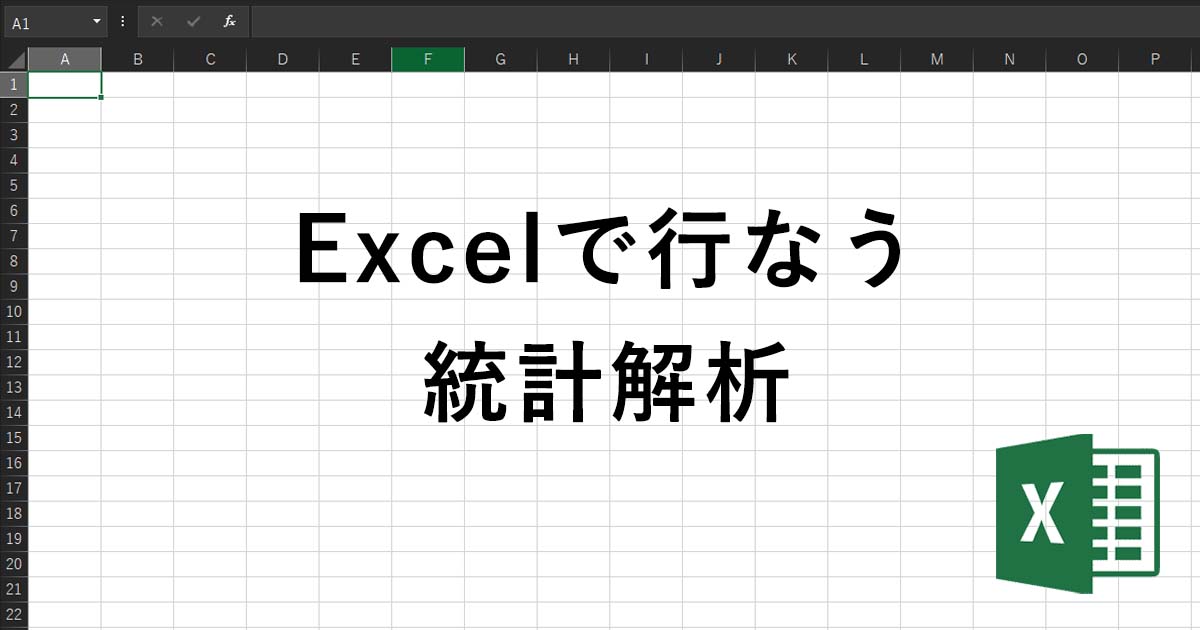Click the active cell A1
1200x630 pixels.
pos(65,85)
